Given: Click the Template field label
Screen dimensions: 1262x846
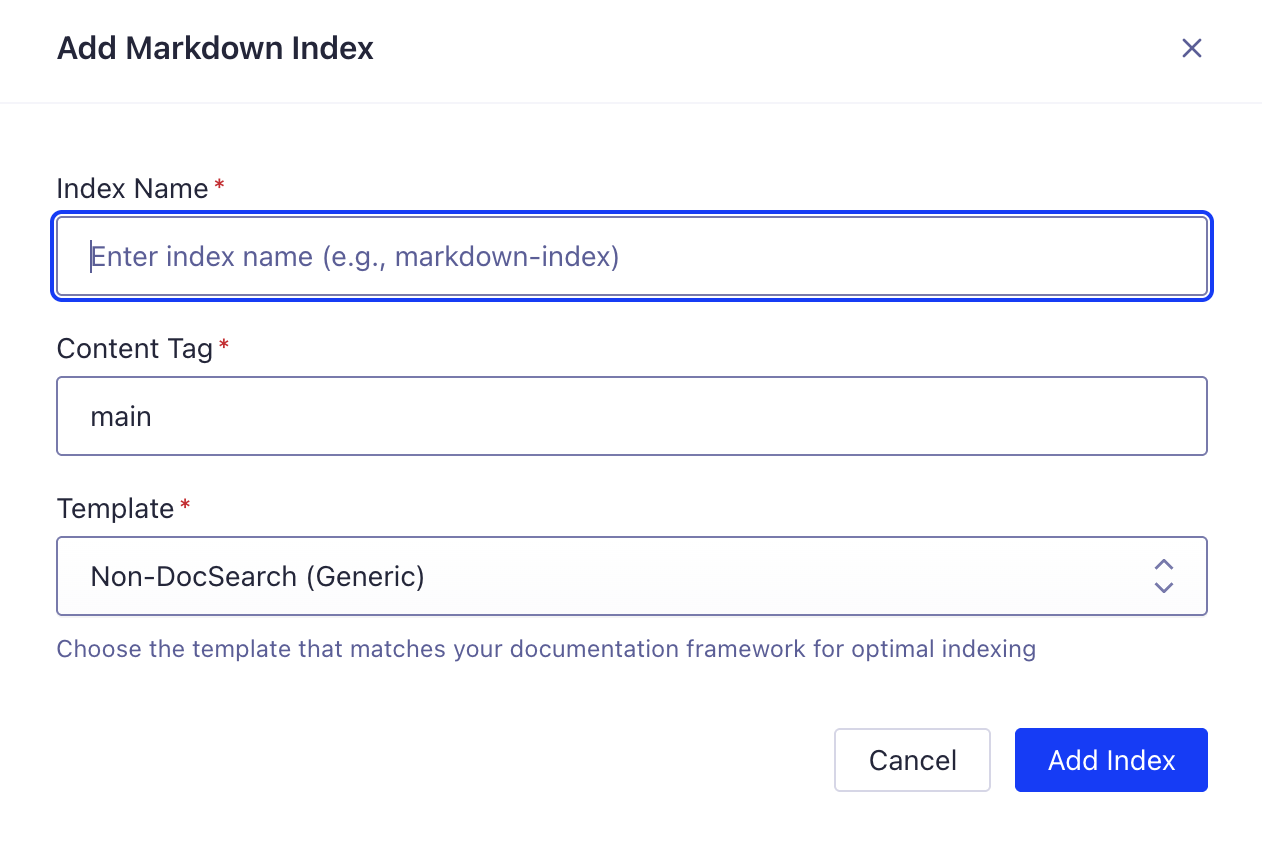Looking at the screenshot, I should pos(114,508).
